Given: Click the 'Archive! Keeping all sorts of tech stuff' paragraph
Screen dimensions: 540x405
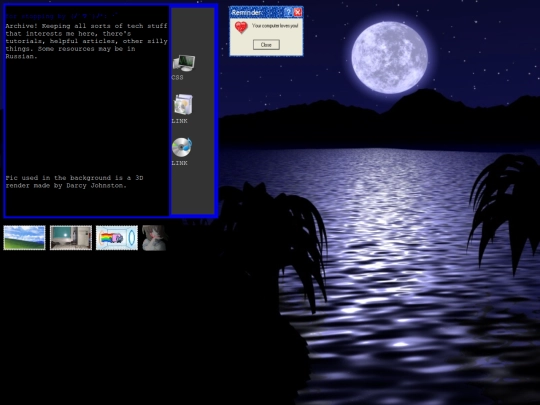Looking at the screenshot, I should pos(86,41).
